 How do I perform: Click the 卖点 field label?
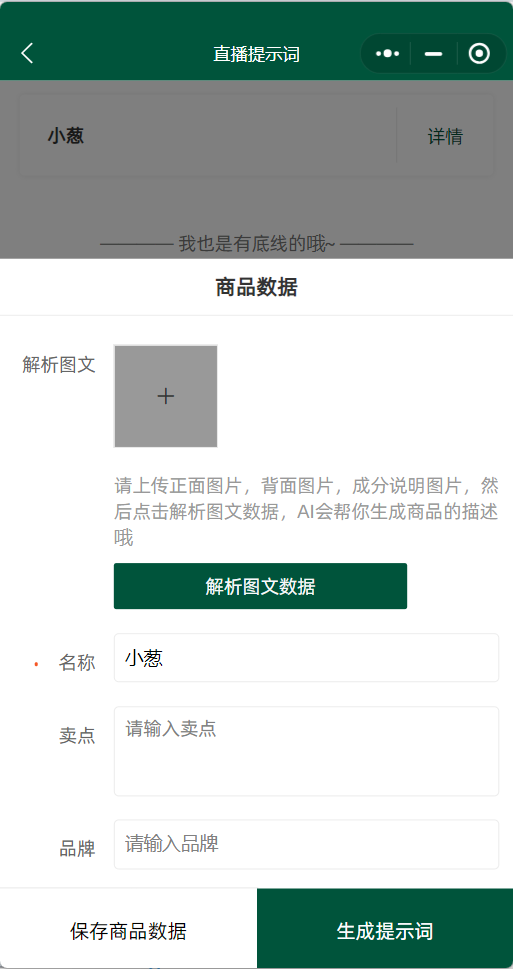77,735
